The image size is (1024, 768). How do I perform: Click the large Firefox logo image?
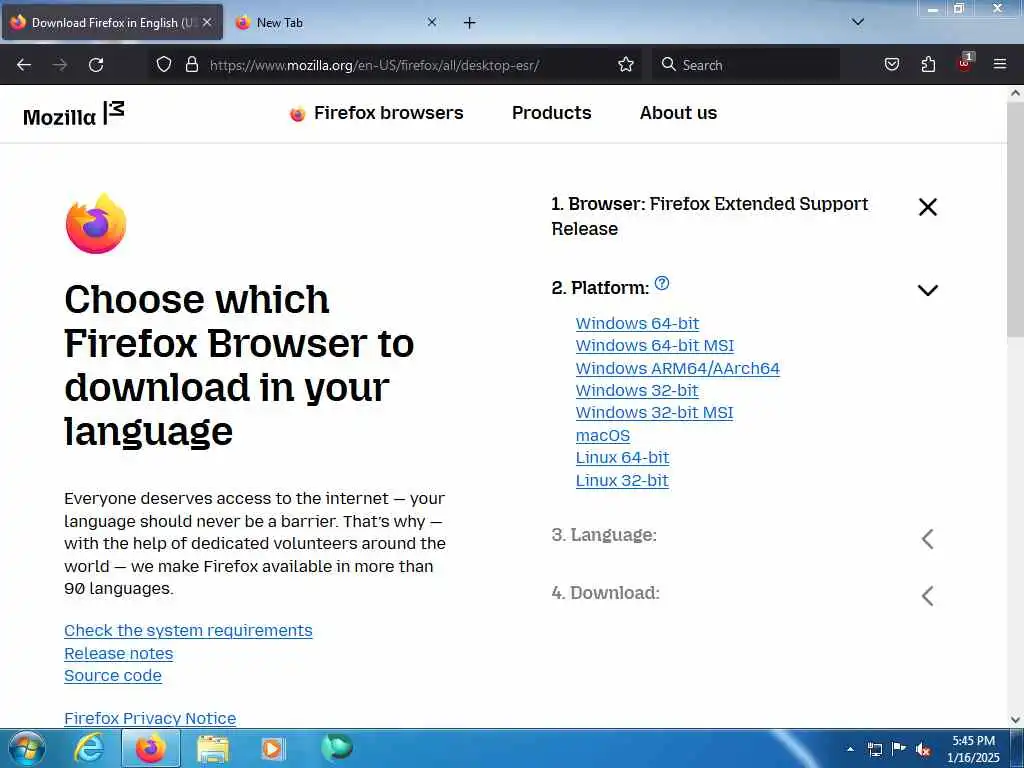pyautogui.click(x=96, y=223)
